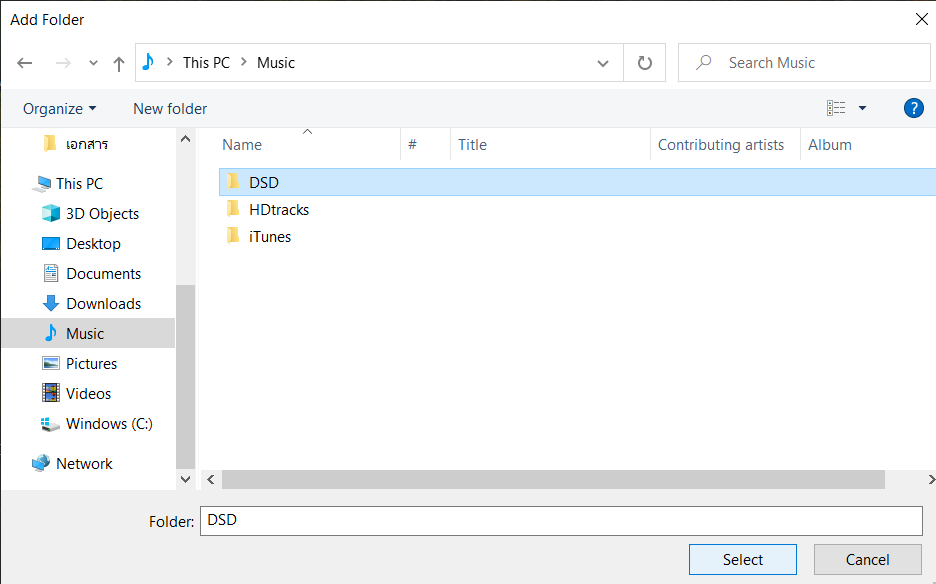Refresh the Music folder view
The width and height of the screenshot is (936, 584).
(x=645, y=63)
